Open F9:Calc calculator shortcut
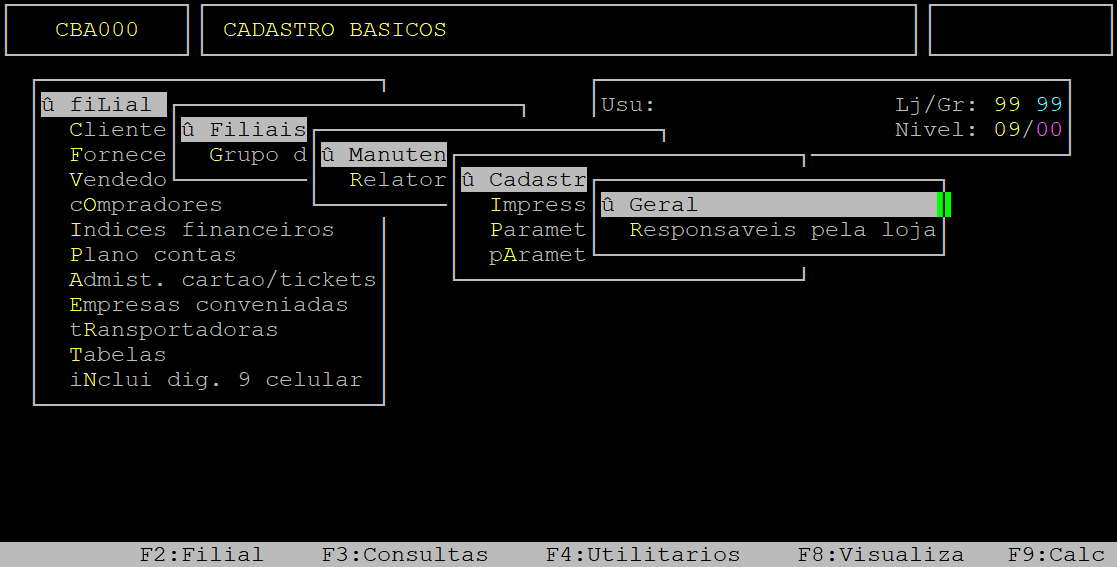Image resolution: width=1117 pixels, height=567 pixels. tap(1056, 555)
